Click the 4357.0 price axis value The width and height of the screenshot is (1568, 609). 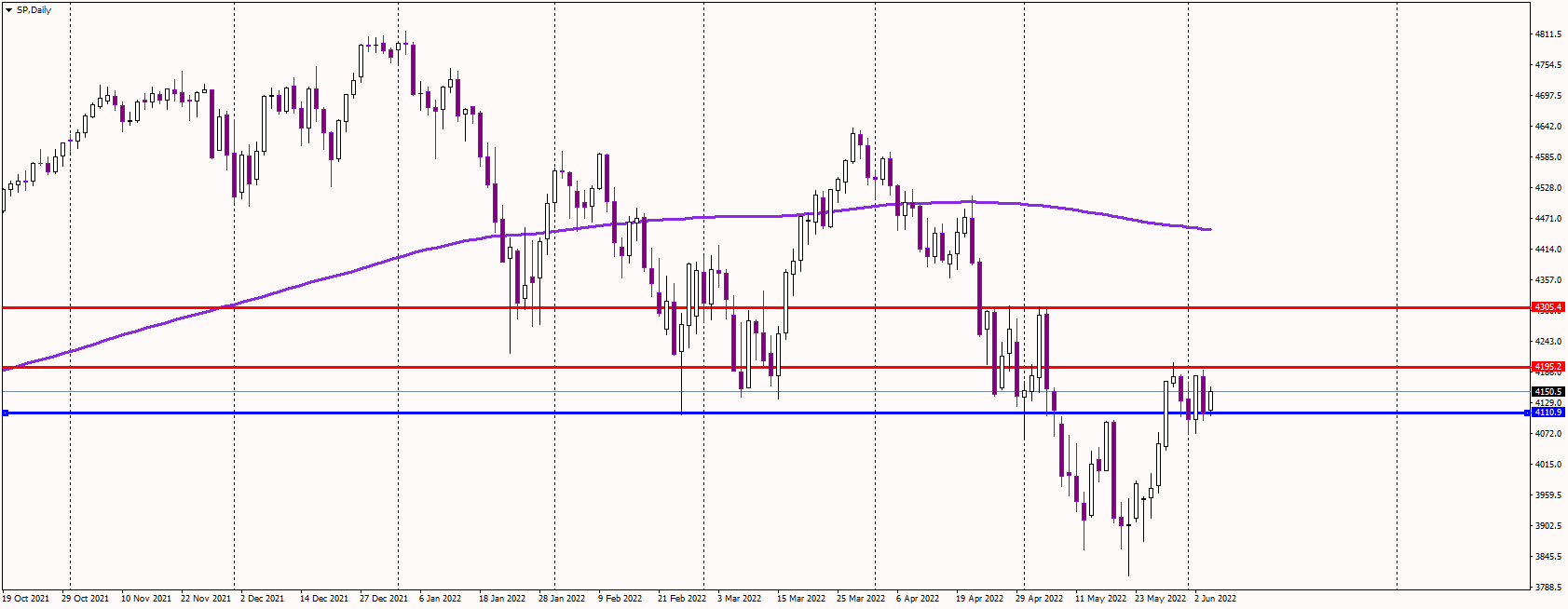click(1548, 280)
